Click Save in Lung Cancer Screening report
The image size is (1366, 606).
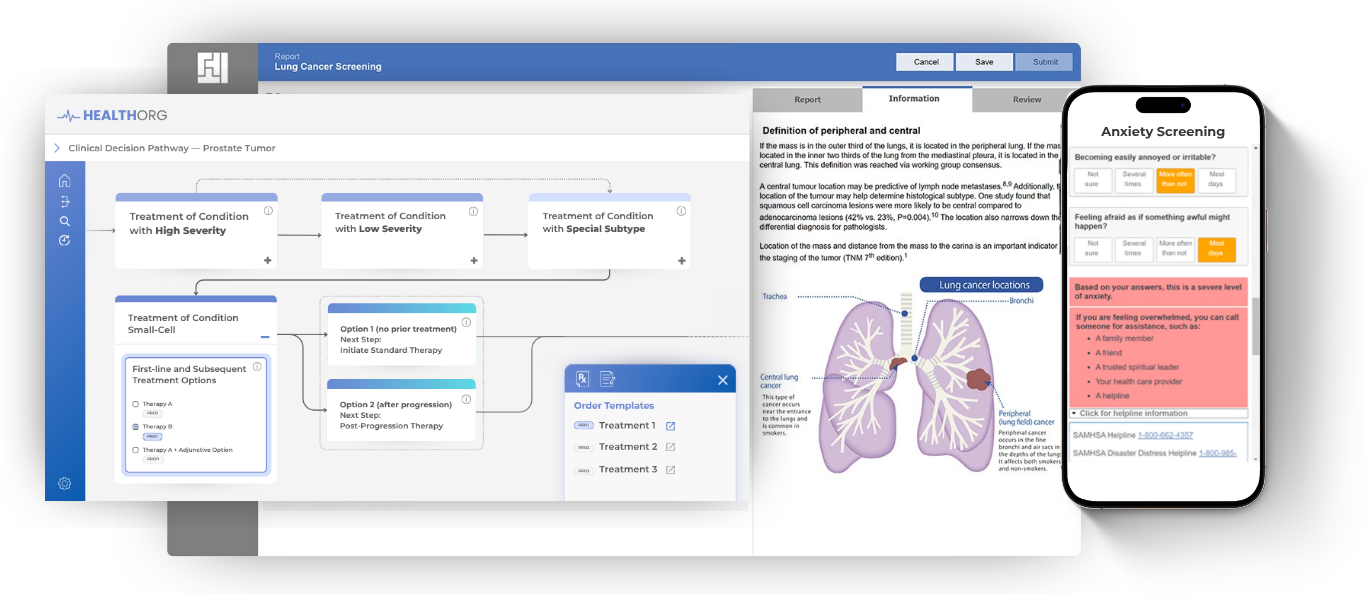click(x=984, y=62)
